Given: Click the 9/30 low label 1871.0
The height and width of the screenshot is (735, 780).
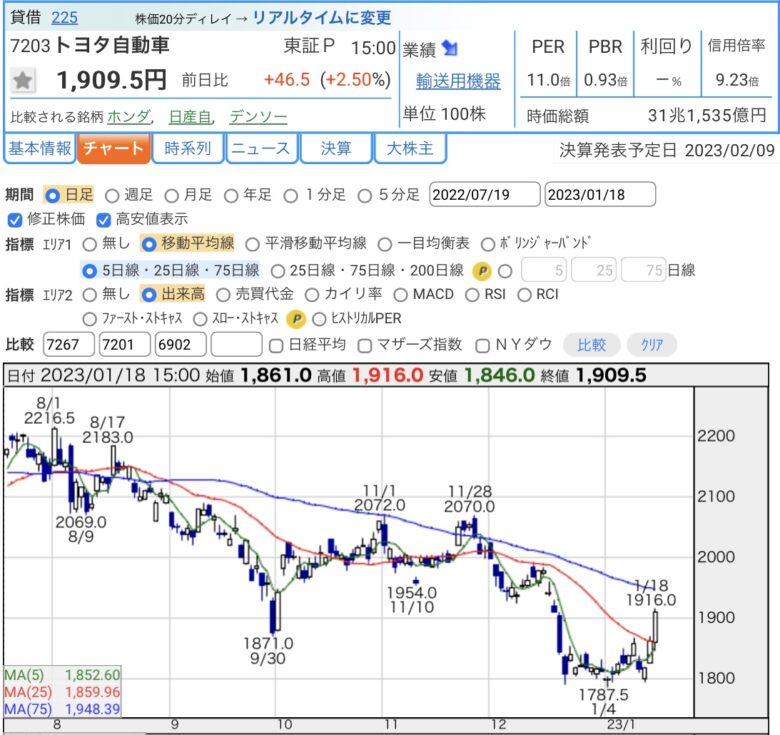Looking at the screenshot, I should [268, 643].
